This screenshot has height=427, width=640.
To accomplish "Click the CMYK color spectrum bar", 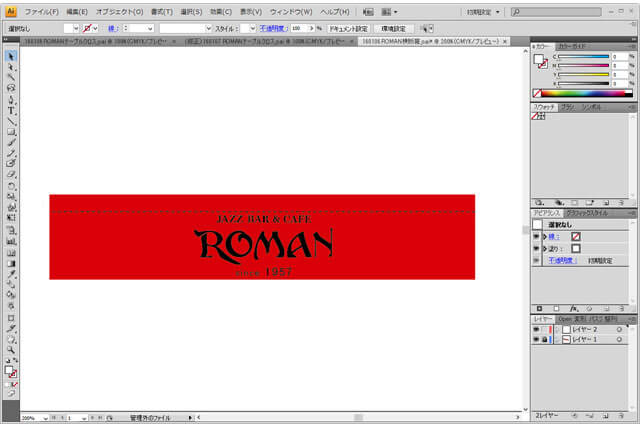I will tap(587, 93).
